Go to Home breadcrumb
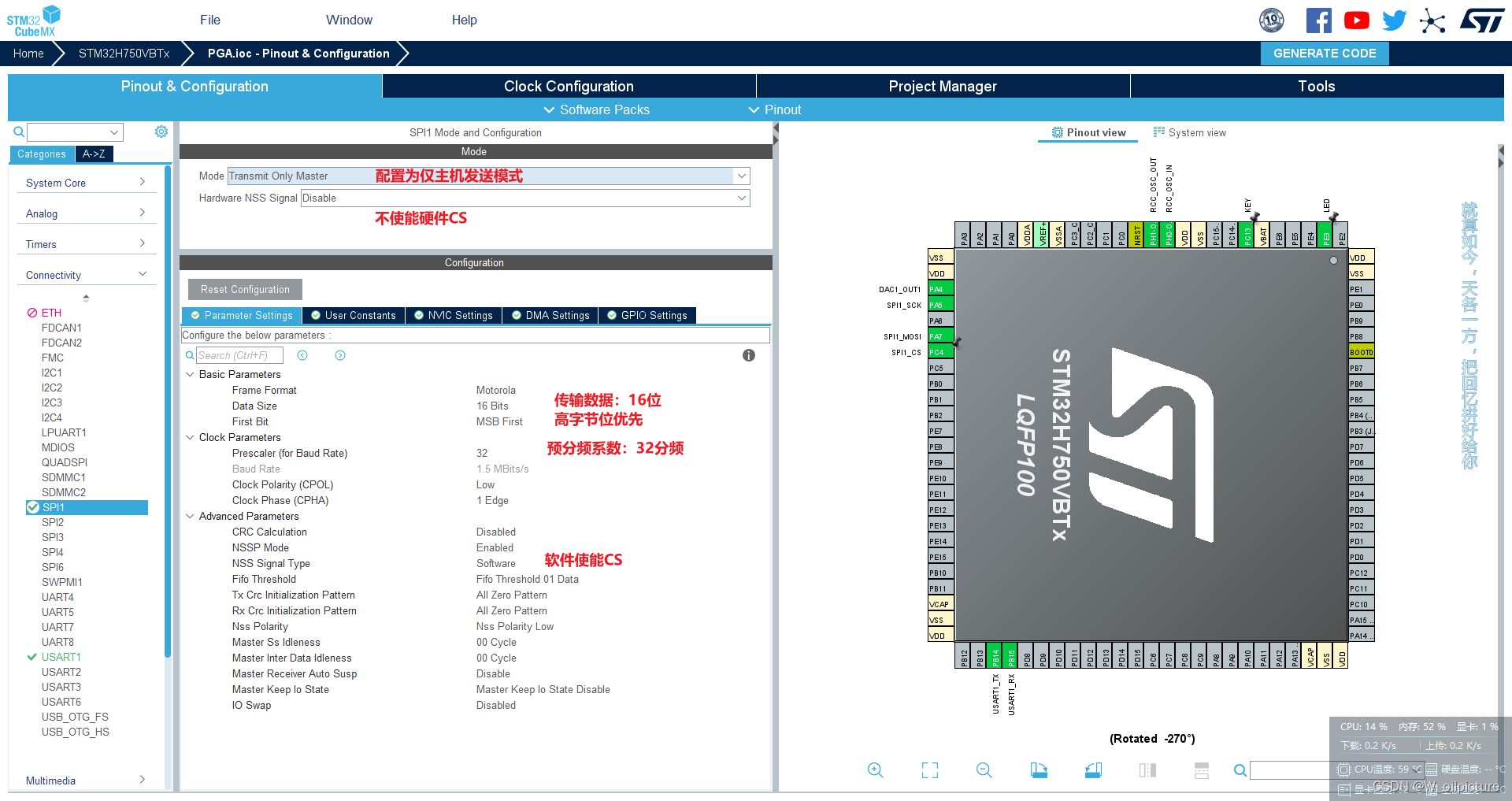The width and height of the screenshot is (1512, 801). click(x=28, y=54)
